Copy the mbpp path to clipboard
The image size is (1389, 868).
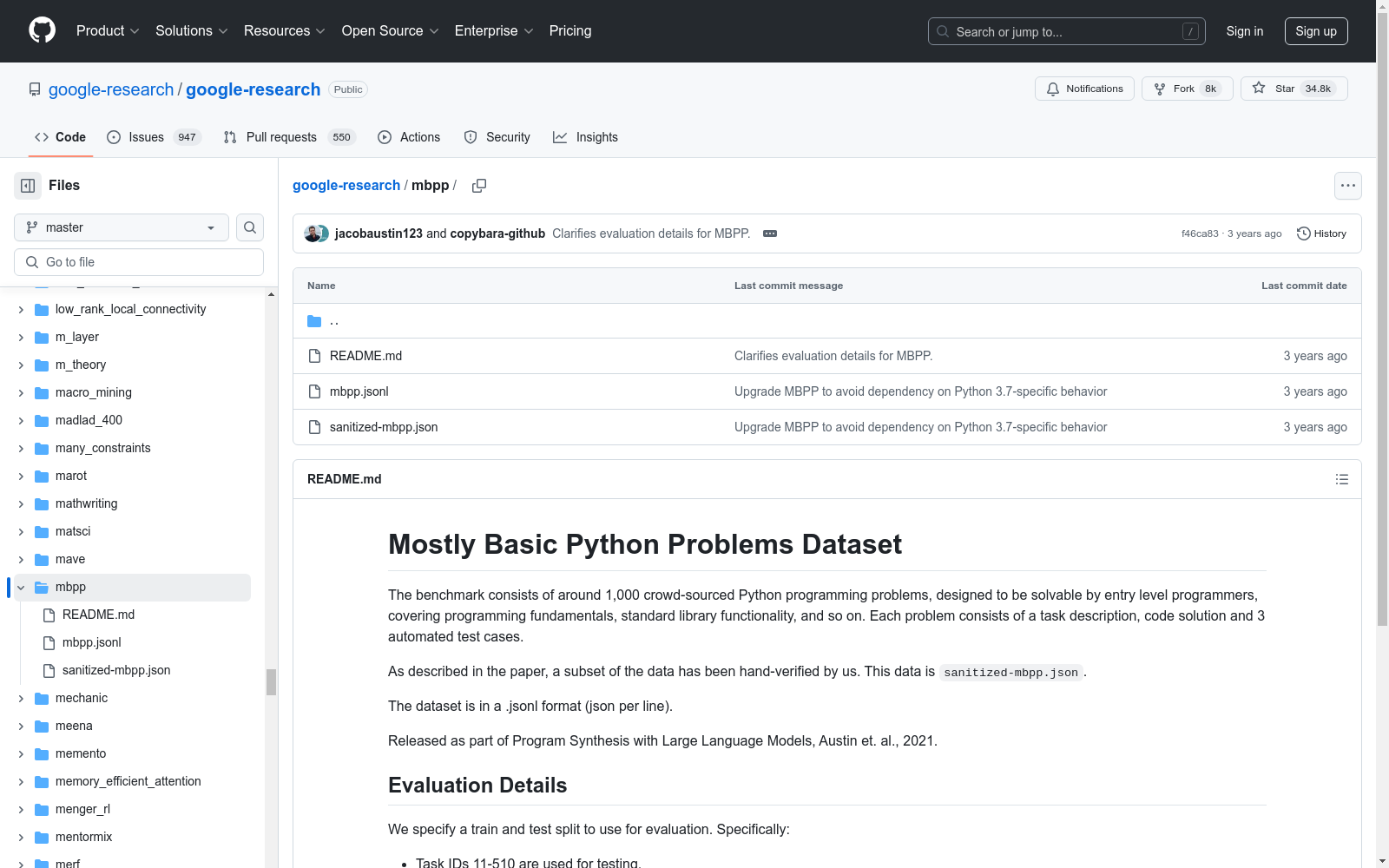479,186
